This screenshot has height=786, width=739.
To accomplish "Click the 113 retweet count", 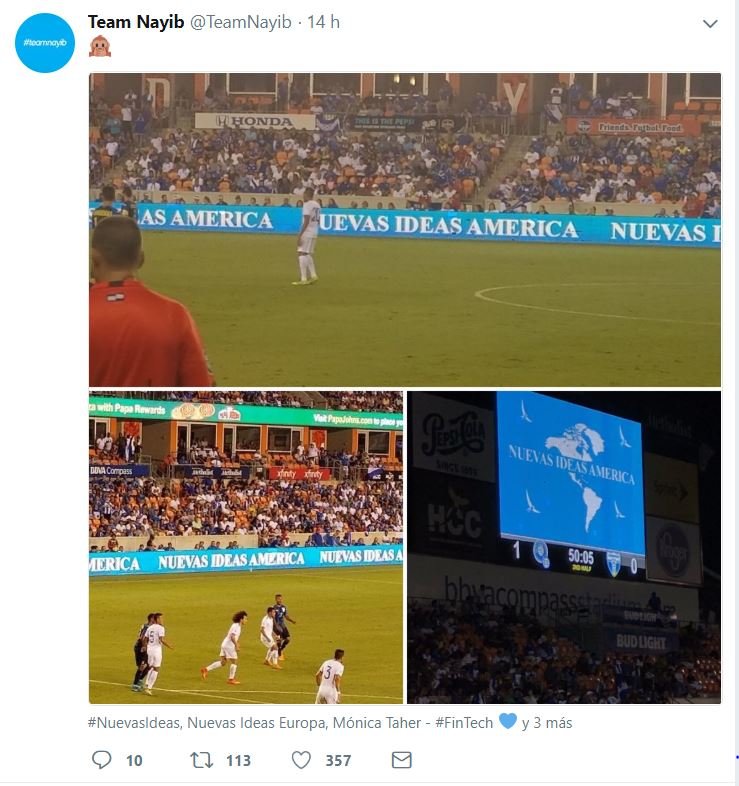I will (238, 760).
